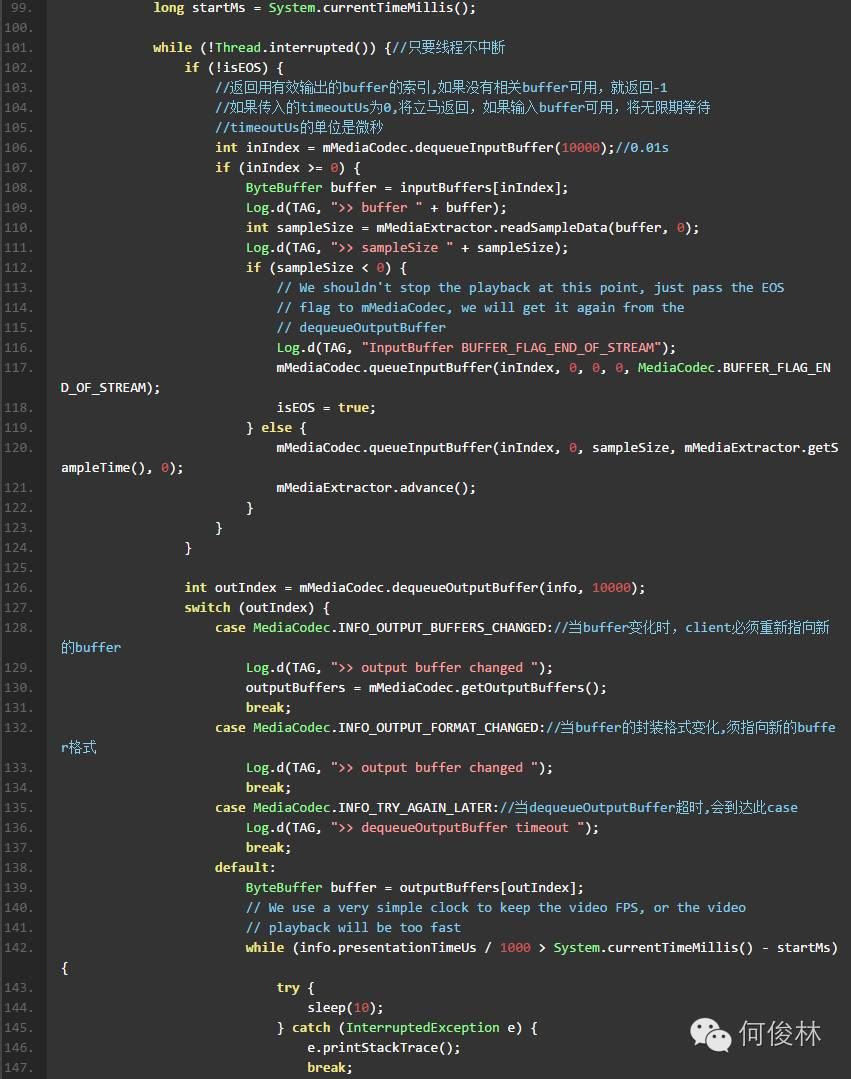Click the sleep(10) call
The width and height of the screenshot is (851, 1079).
345,1007
